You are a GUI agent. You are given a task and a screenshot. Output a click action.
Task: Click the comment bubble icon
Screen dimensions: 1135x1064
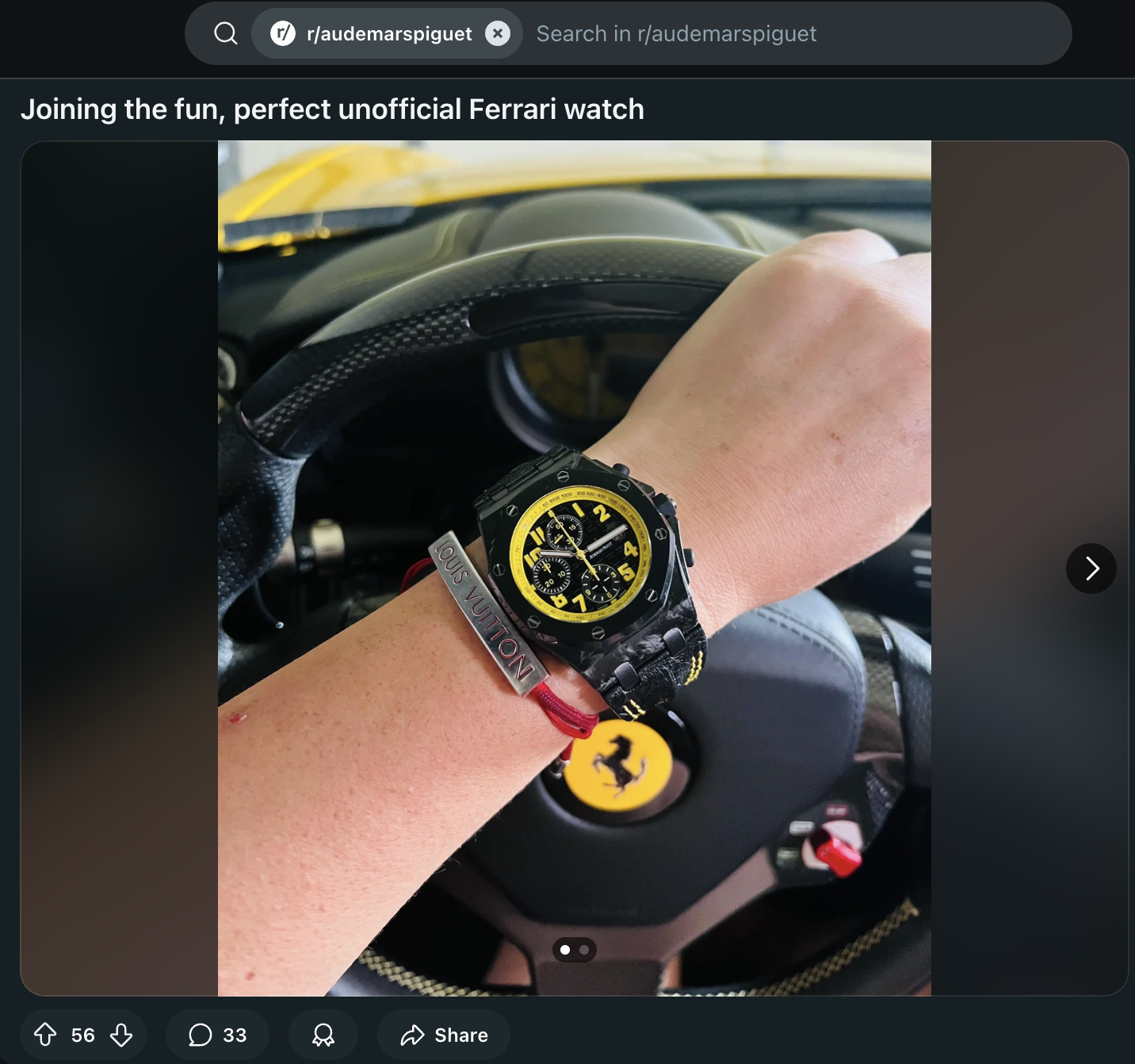(201, 1035)
